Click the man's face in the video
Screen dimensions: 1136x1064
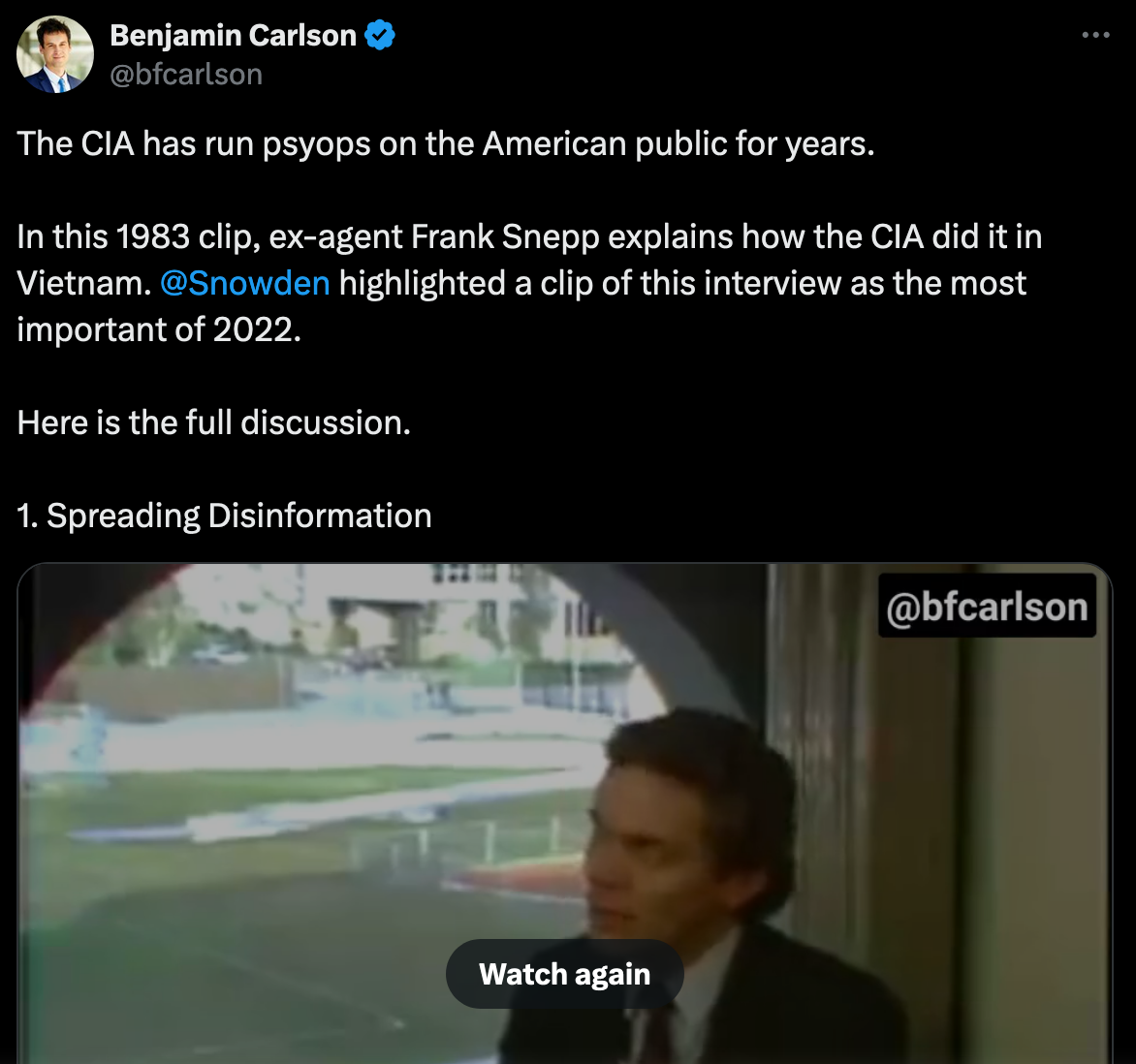point(640,853)
